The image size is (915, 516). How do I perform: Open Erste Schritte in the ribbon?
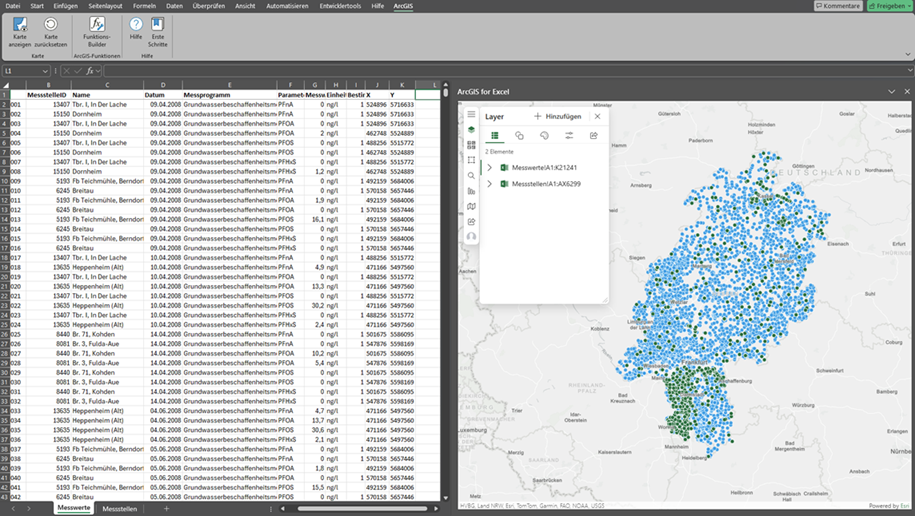pyautogui.click(x=158, y=32)
